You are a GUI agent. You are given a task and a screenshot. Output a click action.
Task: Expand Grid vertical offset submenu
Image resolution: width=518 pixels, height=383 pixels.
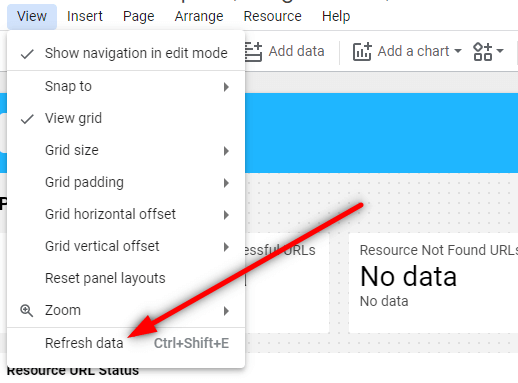click(126, 246)
